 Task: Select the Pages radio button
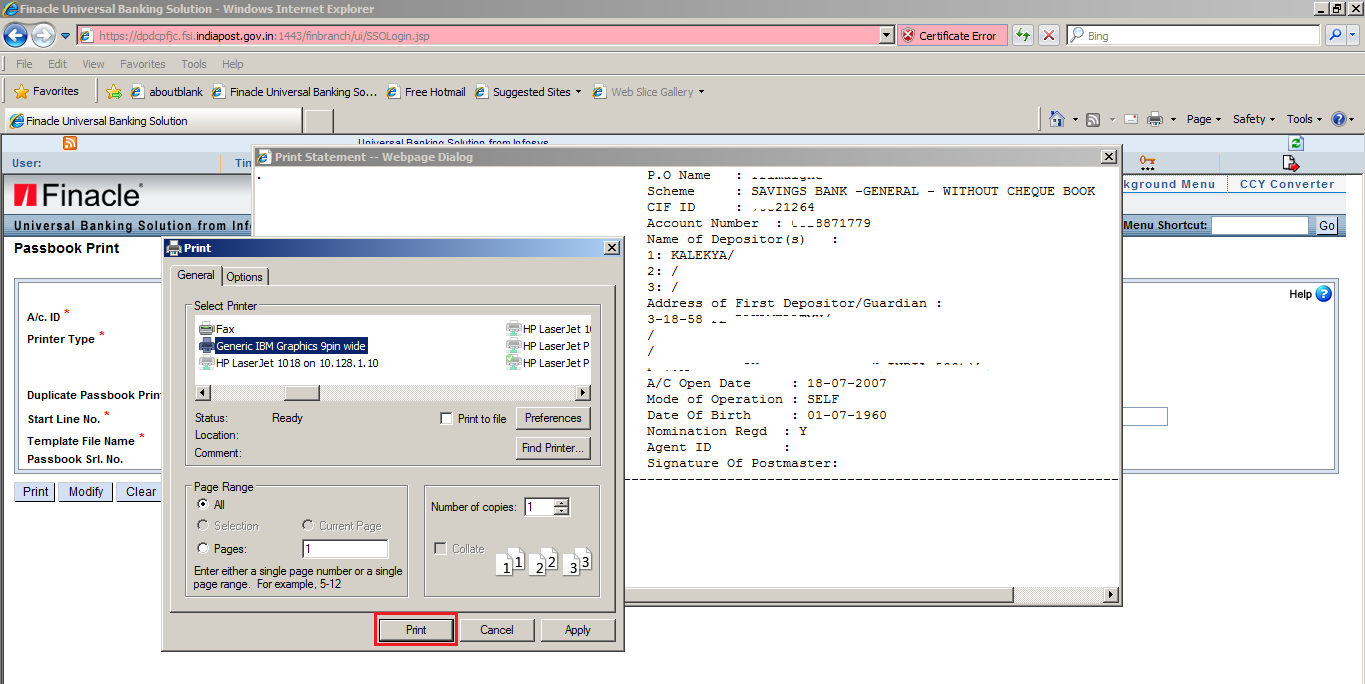(203, 547)
